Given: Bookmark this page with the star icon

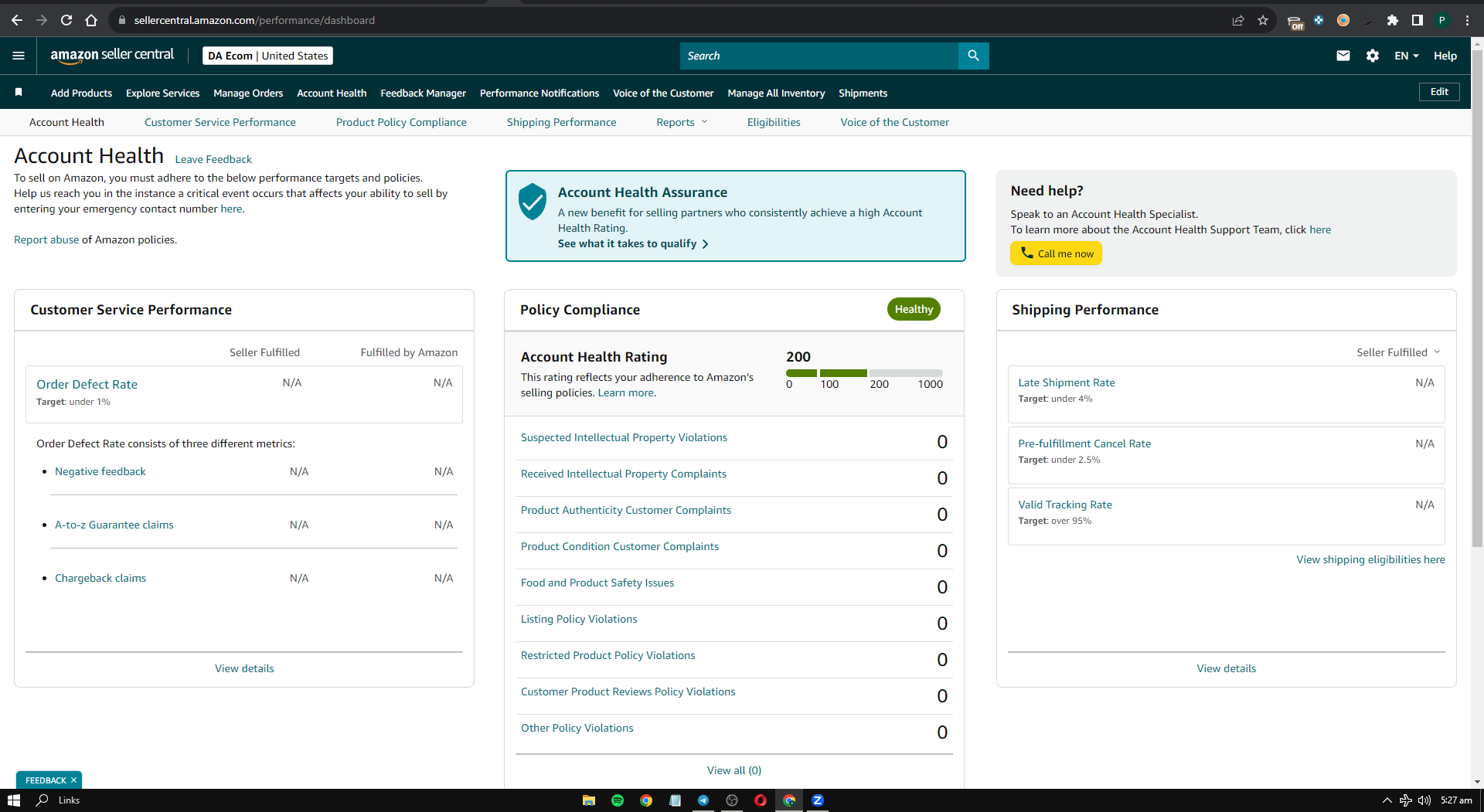Looking at the screenshot, I should coord(1263,20).
